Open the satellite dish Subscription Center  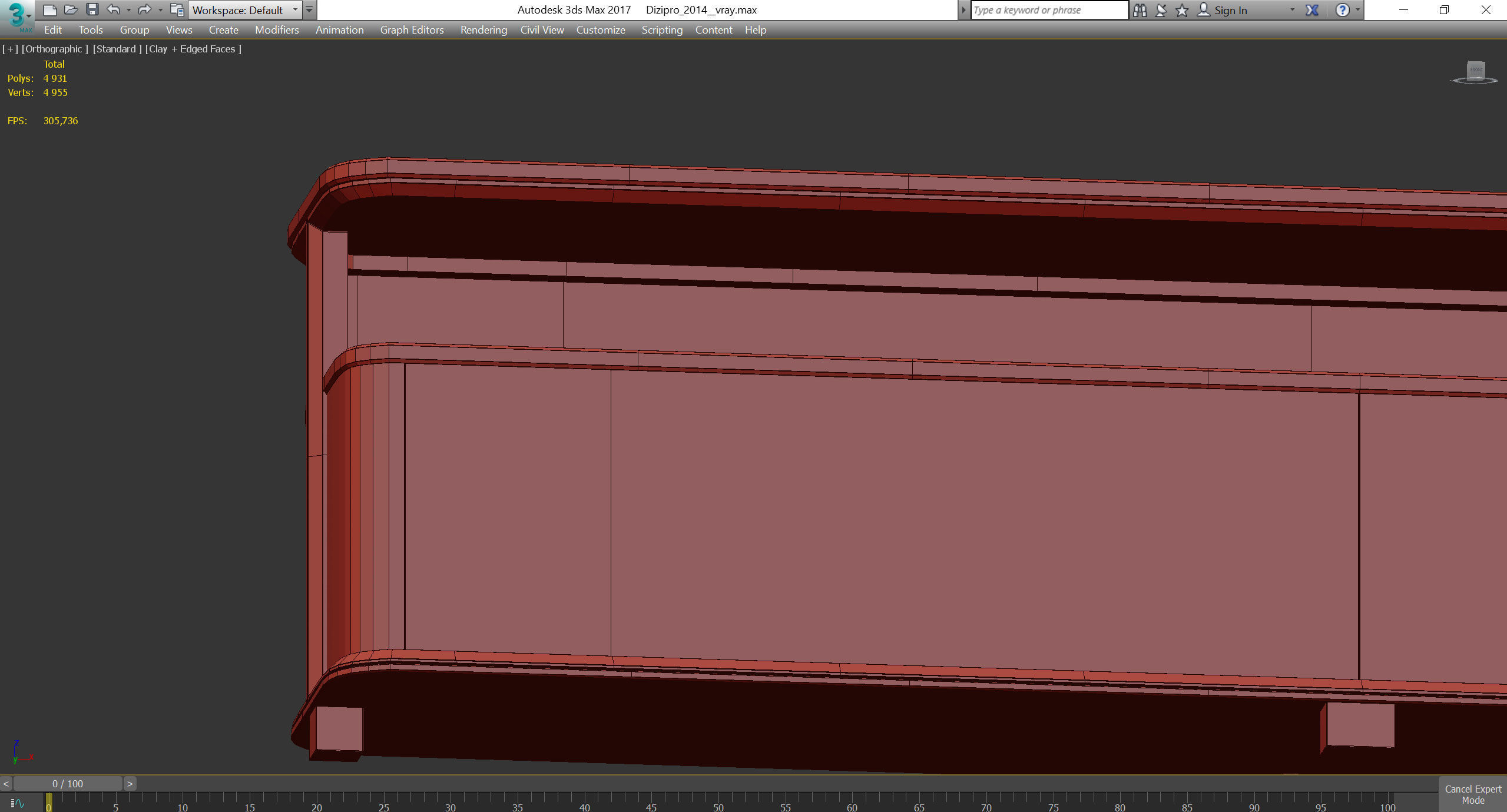tap(1161, 10)
